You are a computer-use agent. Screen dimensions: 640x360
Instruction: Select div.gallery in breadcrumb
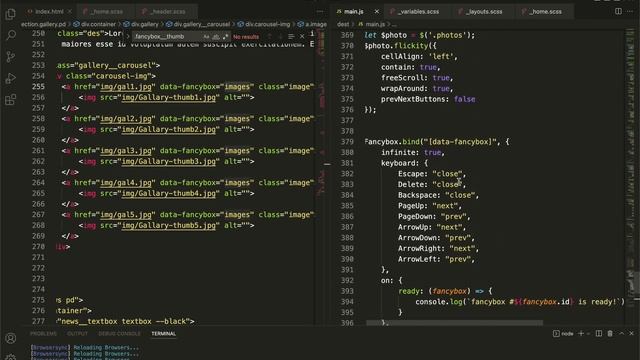point(141,24)
